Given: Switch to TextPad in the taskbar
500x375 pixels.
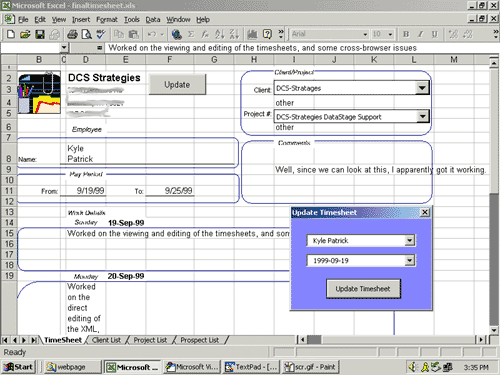Looking at the screenshot, I should pyautogui.click(x=251, y=367).
